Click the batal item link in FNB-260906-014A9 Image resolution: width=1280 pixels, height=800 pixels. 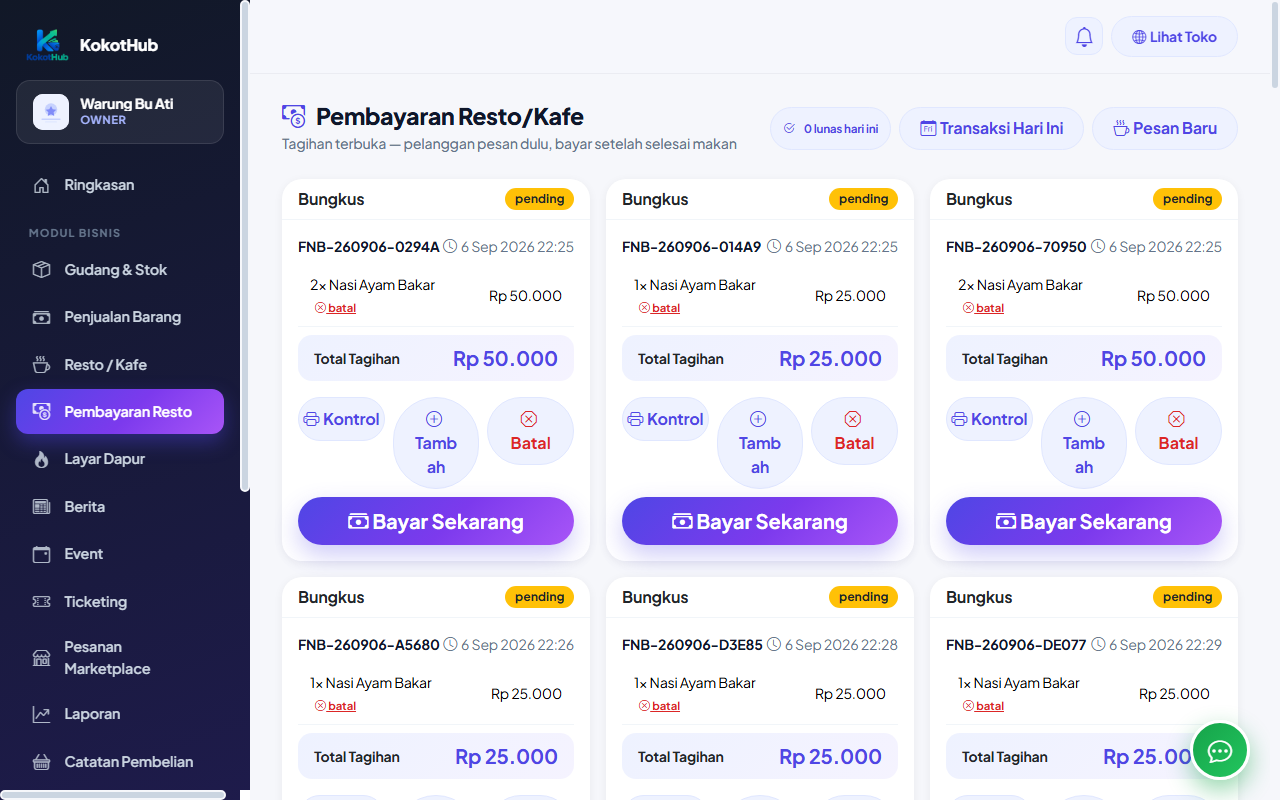click(660, 308)
